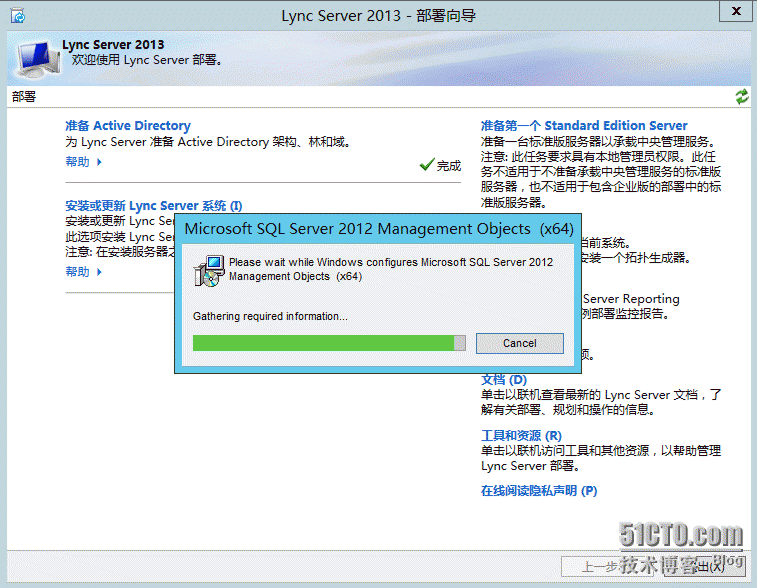Click the dialog title Microsoft SQL Server 2012 Management Objects
Image resolution: width=757 pixels, height=588 pixels.
pyautogui.click(x=379, y=229)
